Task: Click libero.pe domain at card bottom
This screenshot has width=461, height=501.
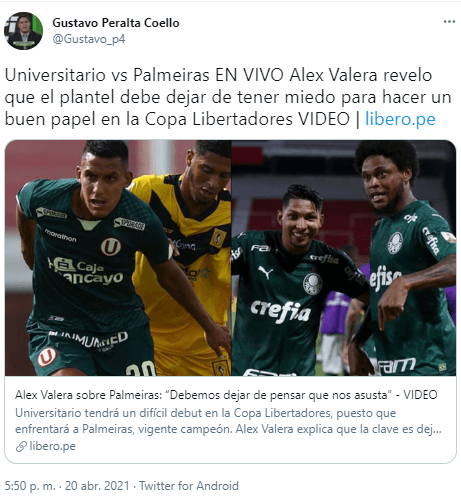Action: 52,446
